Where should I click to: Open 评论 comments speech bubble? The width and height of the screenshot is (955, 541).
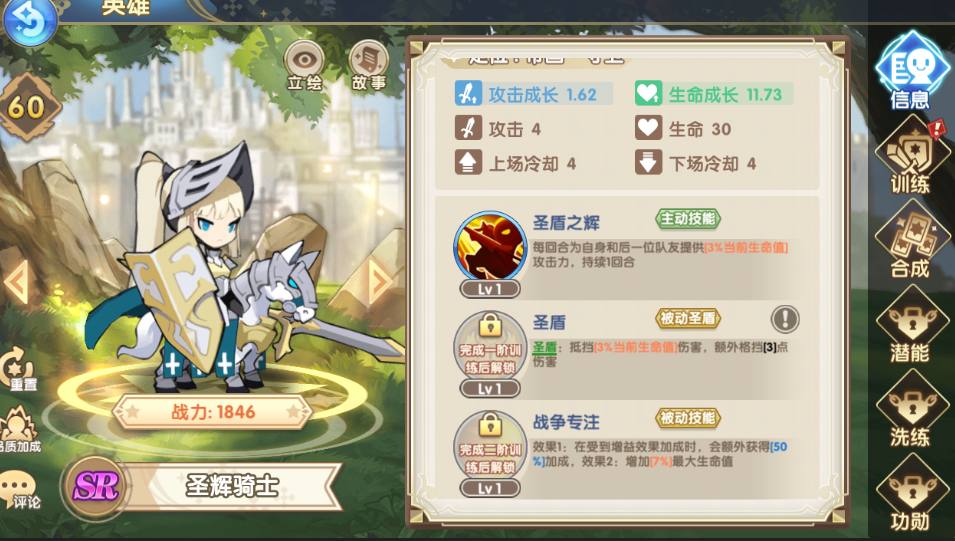click(19, 489)
